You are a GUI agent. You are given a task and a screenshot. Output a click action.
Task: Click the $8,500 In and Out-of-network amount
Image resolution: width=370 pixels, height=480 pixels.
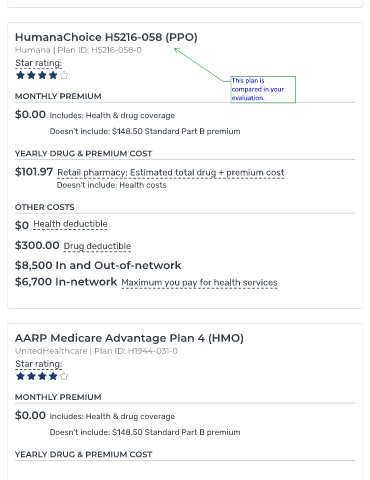(x=98, y=265)
